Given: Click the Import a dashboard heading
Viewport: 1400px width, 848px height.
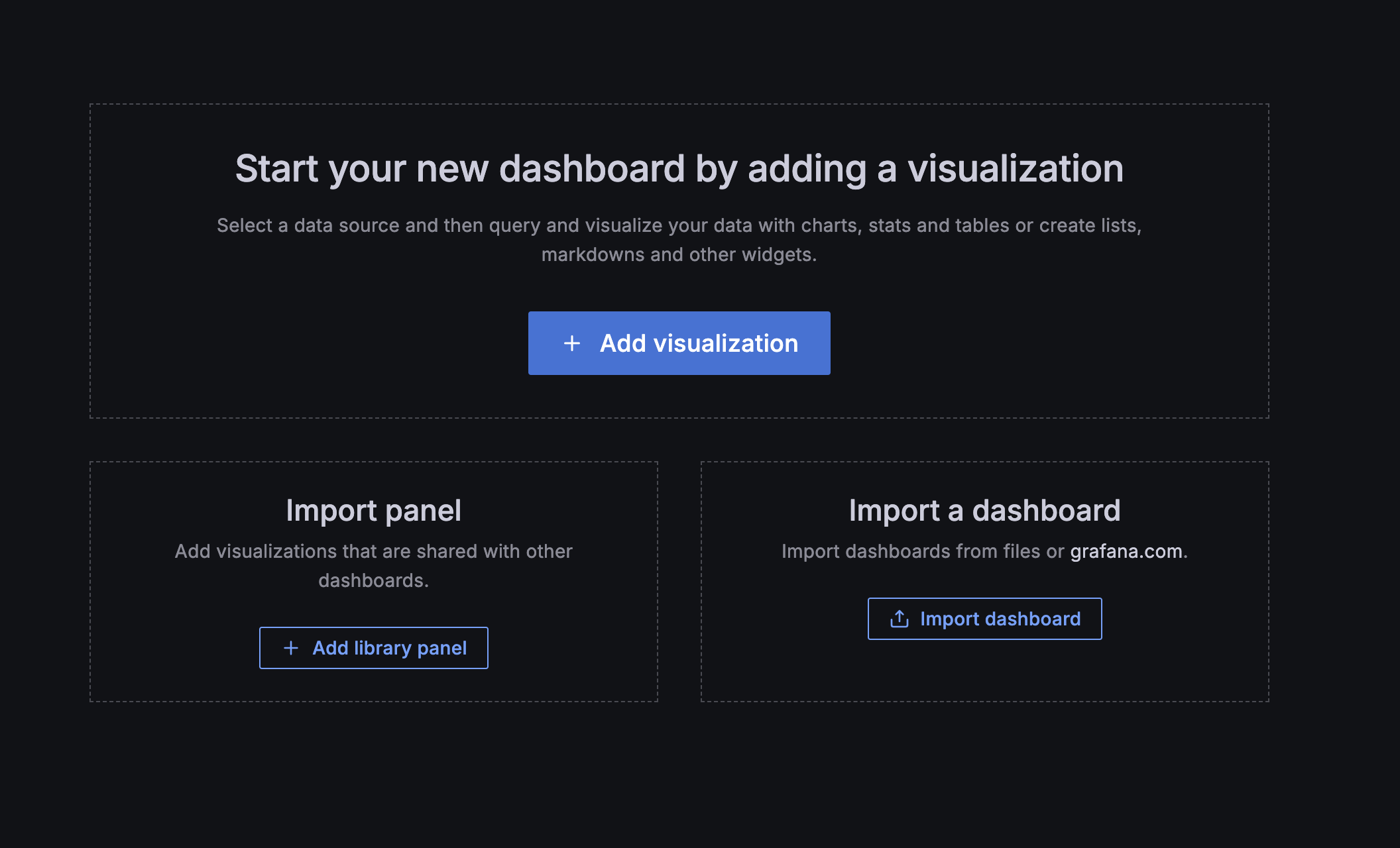Looking at the screenshot, I should coord(985,510).
